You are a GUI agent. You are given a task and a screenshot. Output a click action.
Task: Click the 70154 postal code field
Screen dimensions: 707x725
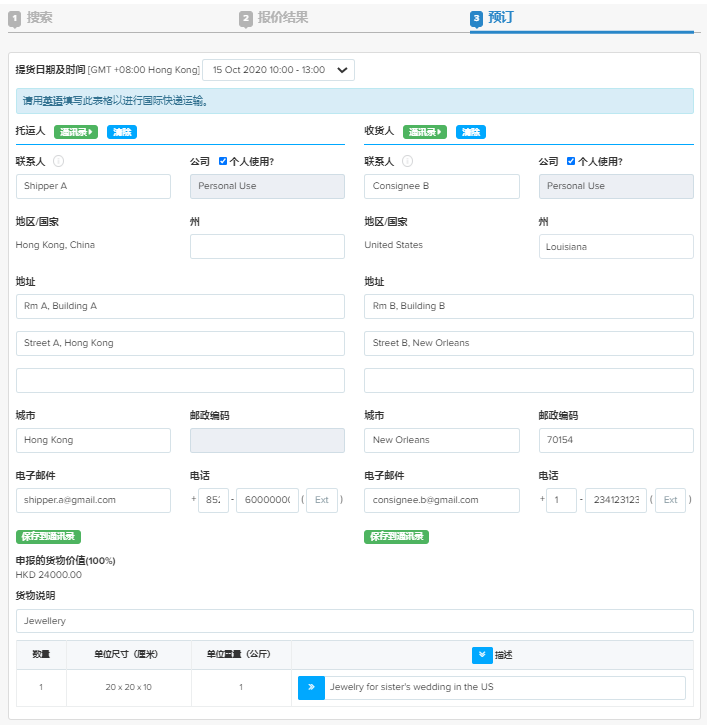click(616, 440)
